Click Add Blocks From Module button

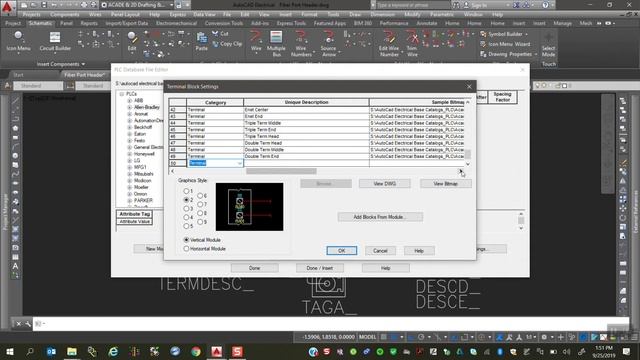tap(380, 217)
